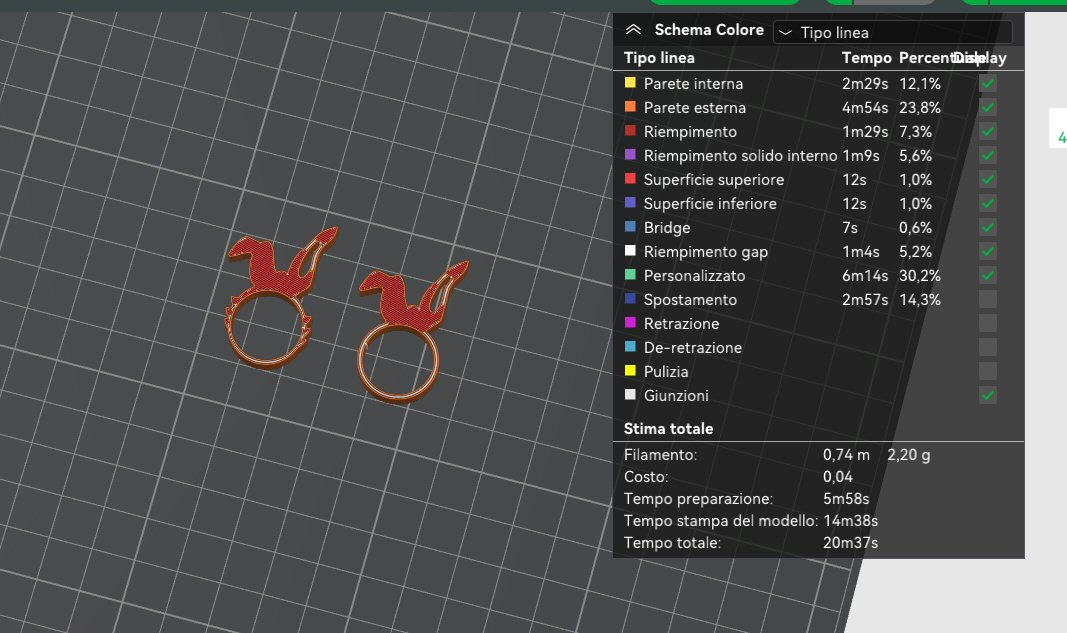This screenshot has width=1067, height=633.
Task: Toggle Giunzioni display checkbox
Action: click(988, 395)
